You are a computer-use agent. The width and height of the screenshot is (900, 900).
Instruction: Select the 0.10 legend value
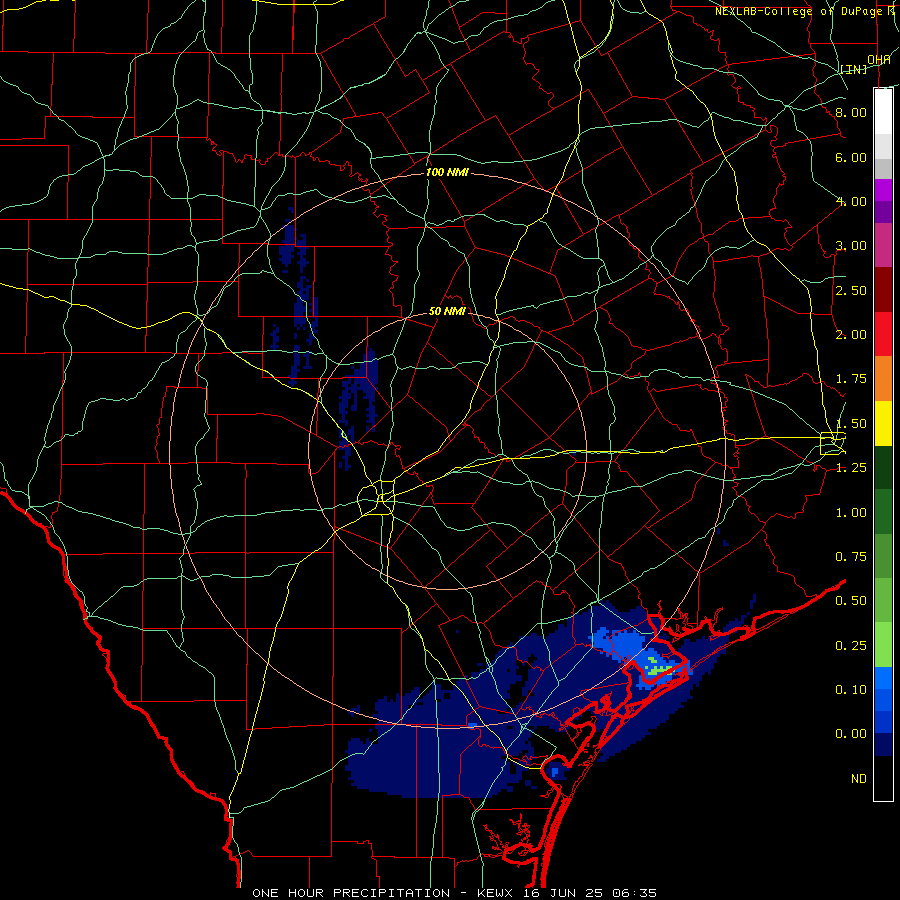851,690
